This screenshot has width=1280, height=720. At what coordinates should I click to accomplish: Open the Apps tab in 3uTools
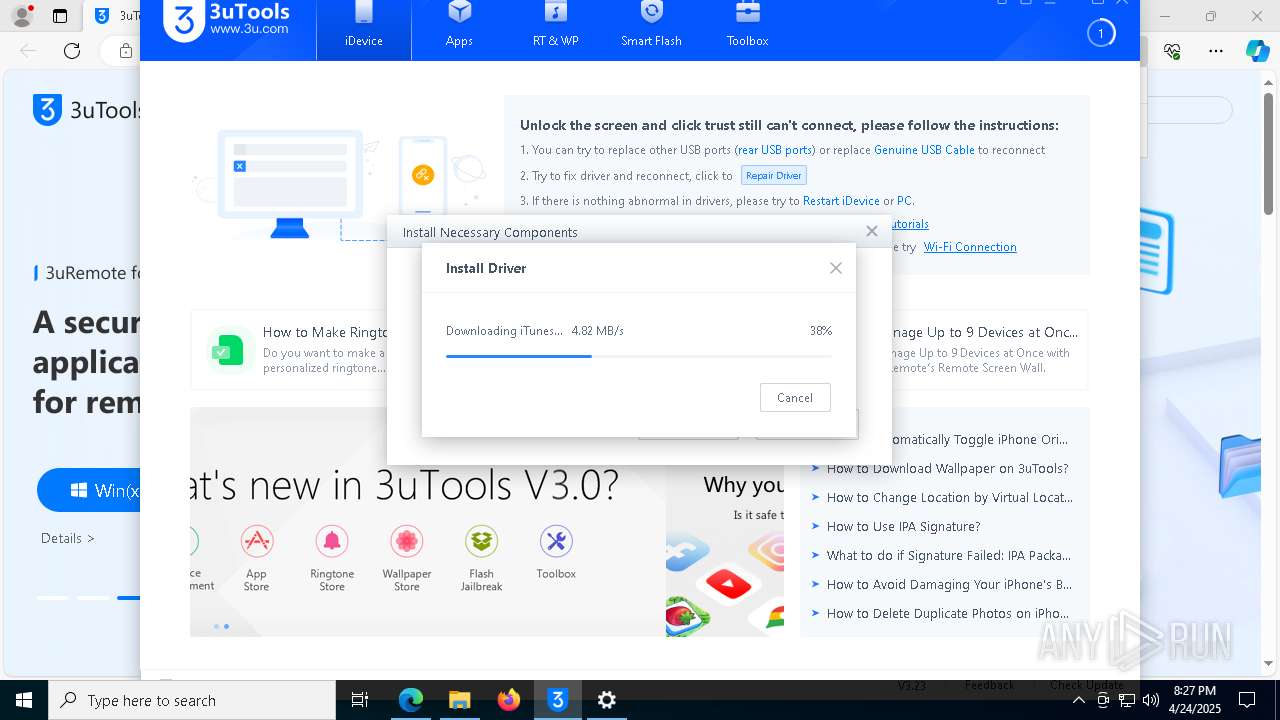click(x=459, y=27)
